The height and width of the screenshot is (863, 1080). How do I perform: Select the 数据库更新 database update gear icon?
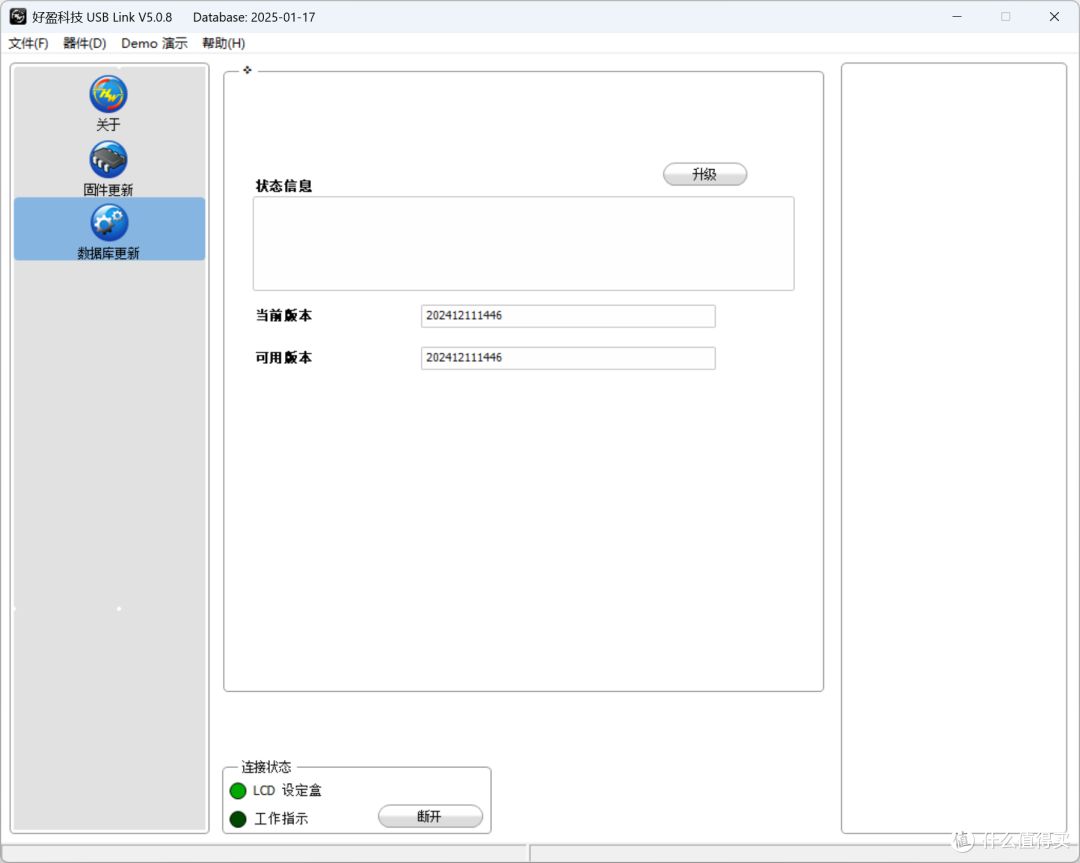coord(109,222)
